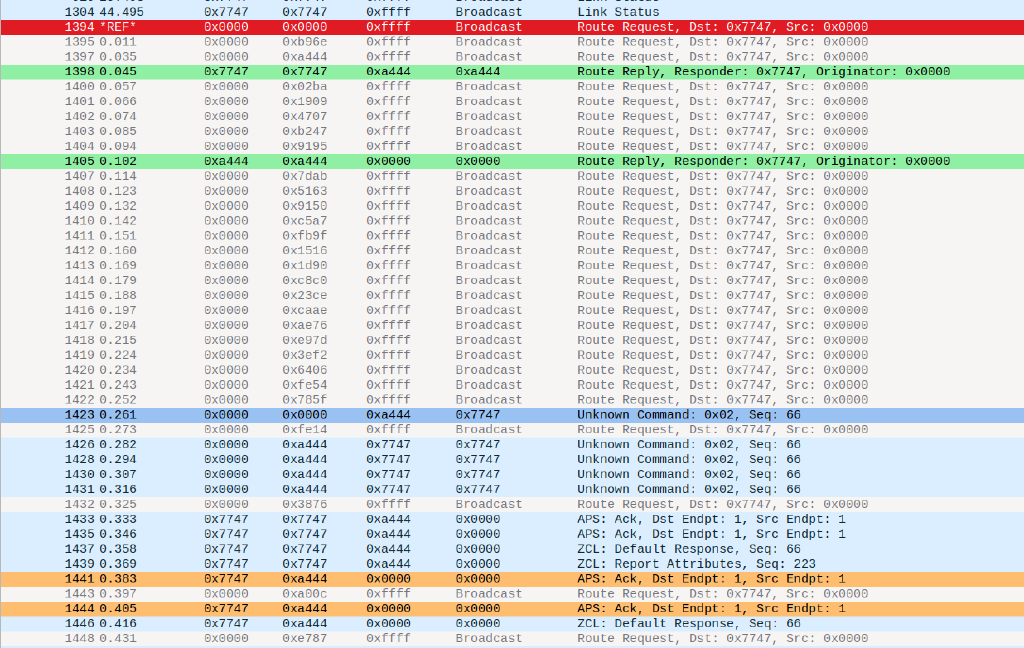
Task: Select orange APS Ack packet 1441
Action: coord(512,579)
